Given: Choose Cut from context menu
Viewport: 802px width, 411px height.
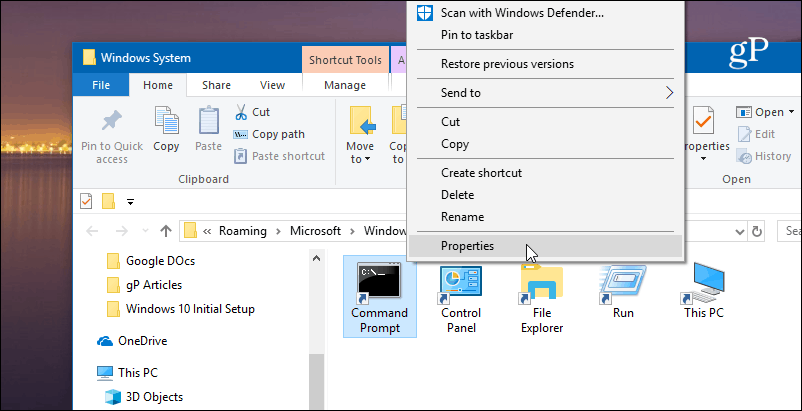Looking at the screenshot, I should click(545, 122).
